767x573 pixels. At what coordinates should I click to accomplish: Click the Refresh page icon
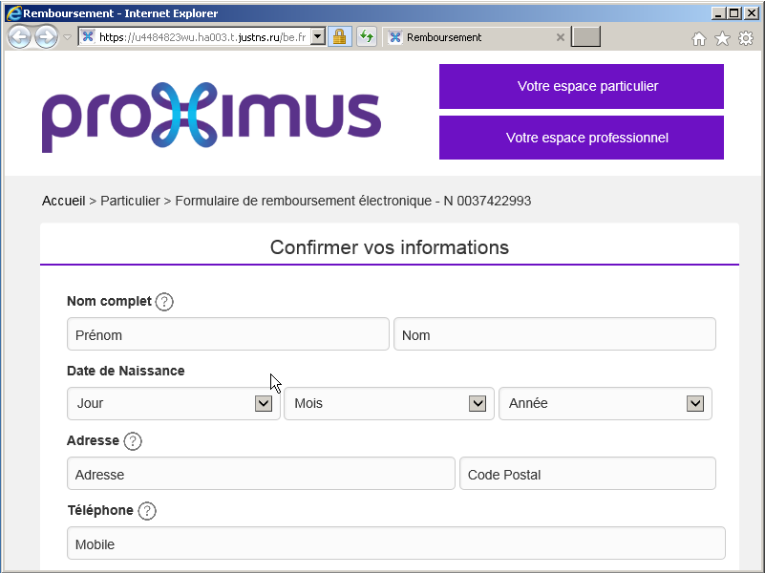366,37
